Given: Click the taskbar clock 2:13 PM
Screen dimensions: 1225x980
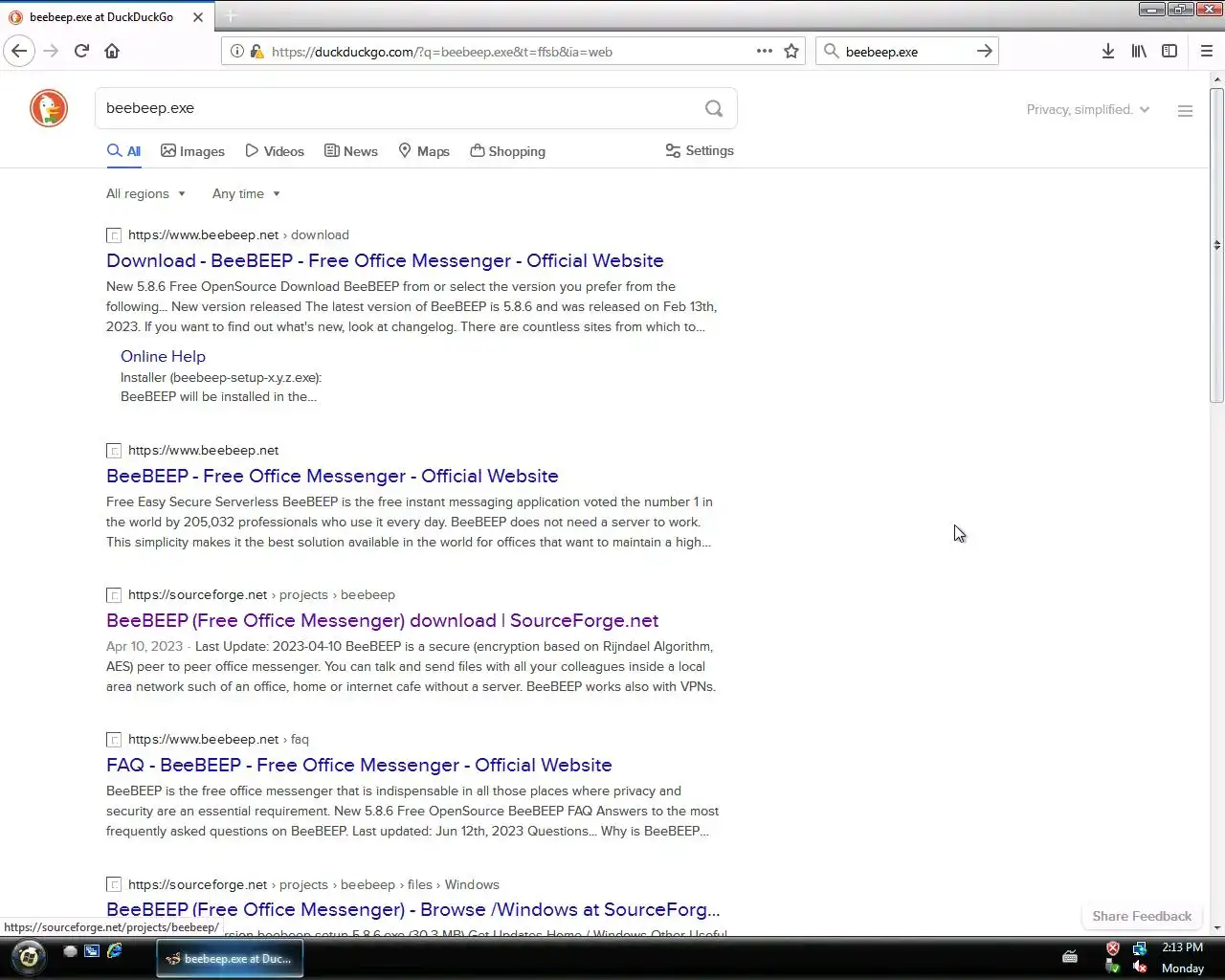Looking at the screenshot, I should point(1182,947).
